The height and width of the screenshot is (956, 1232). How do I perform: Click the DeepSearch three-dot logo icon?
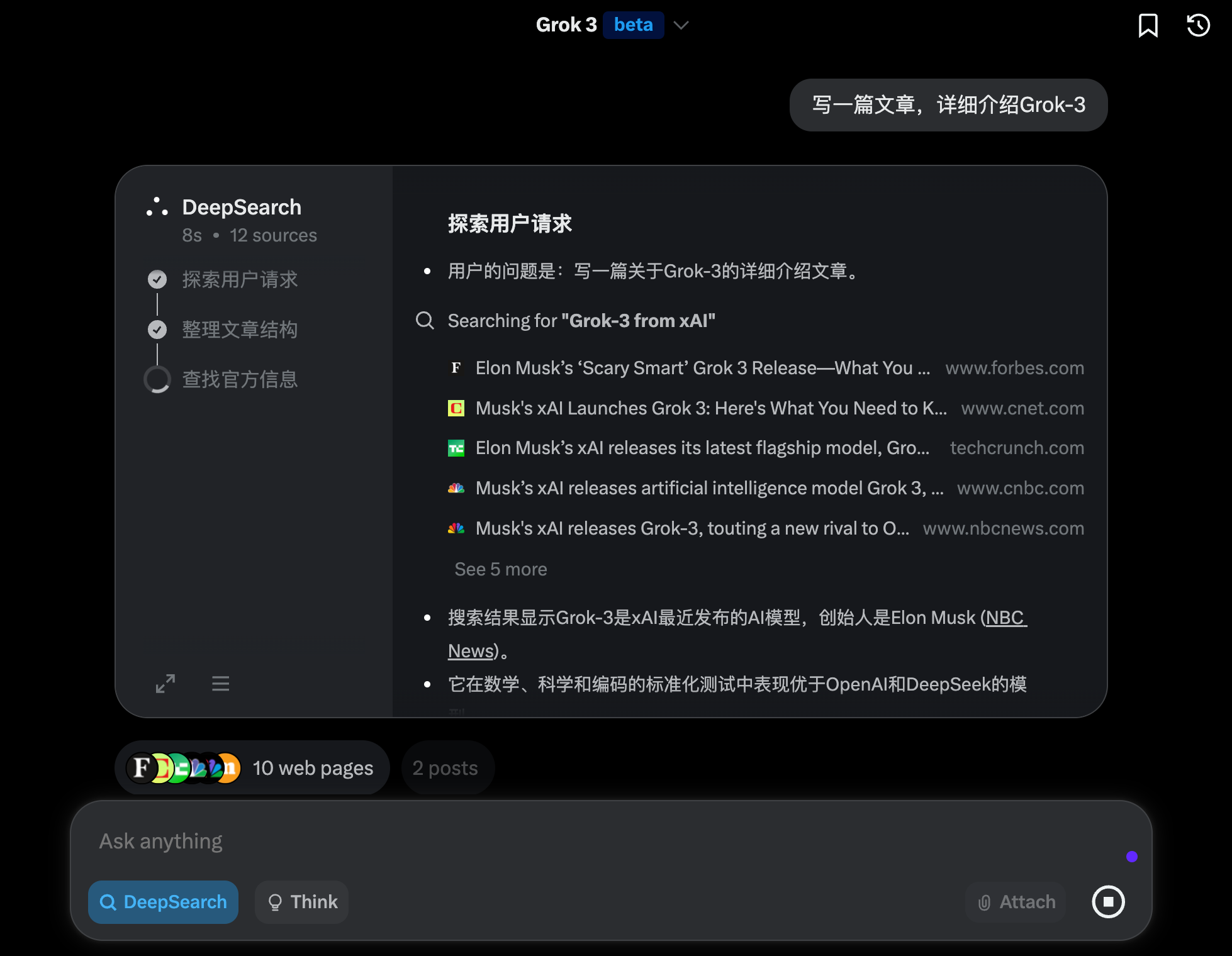coord(157,207)
